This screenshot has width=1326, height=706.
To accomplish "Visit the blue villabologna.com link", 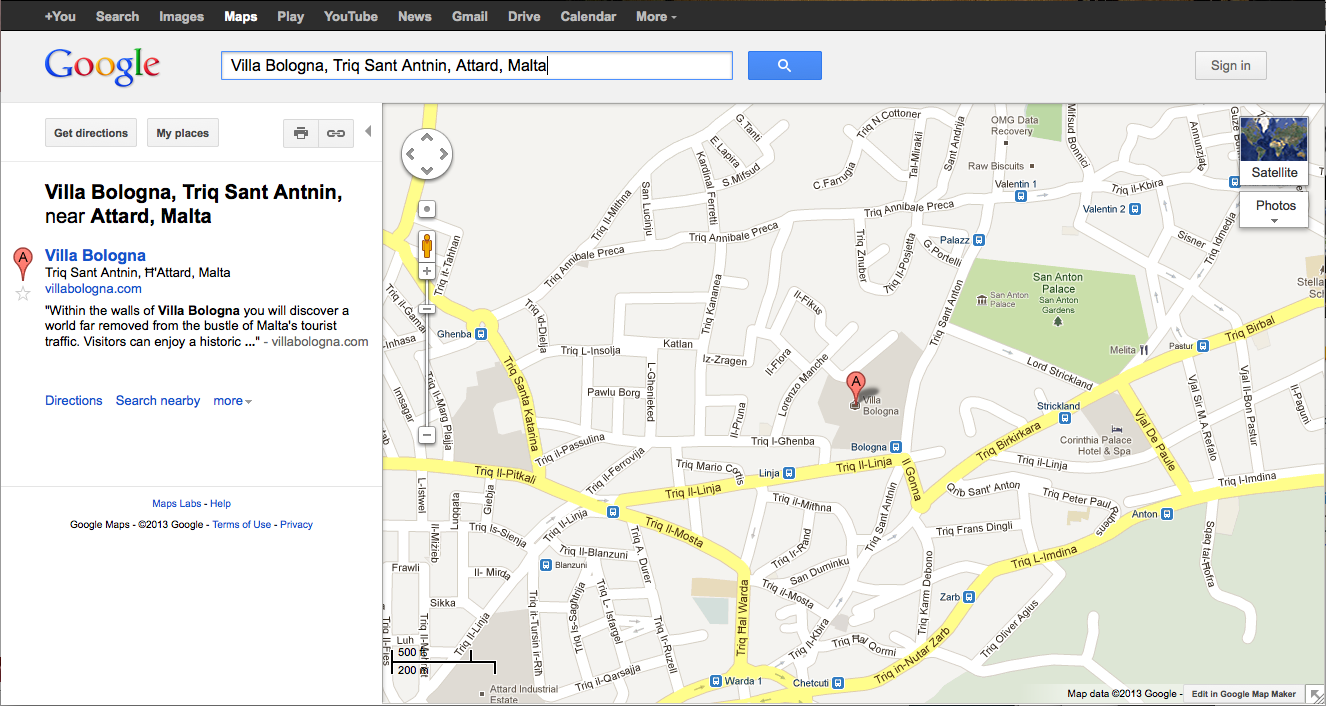I will (93, 289).
